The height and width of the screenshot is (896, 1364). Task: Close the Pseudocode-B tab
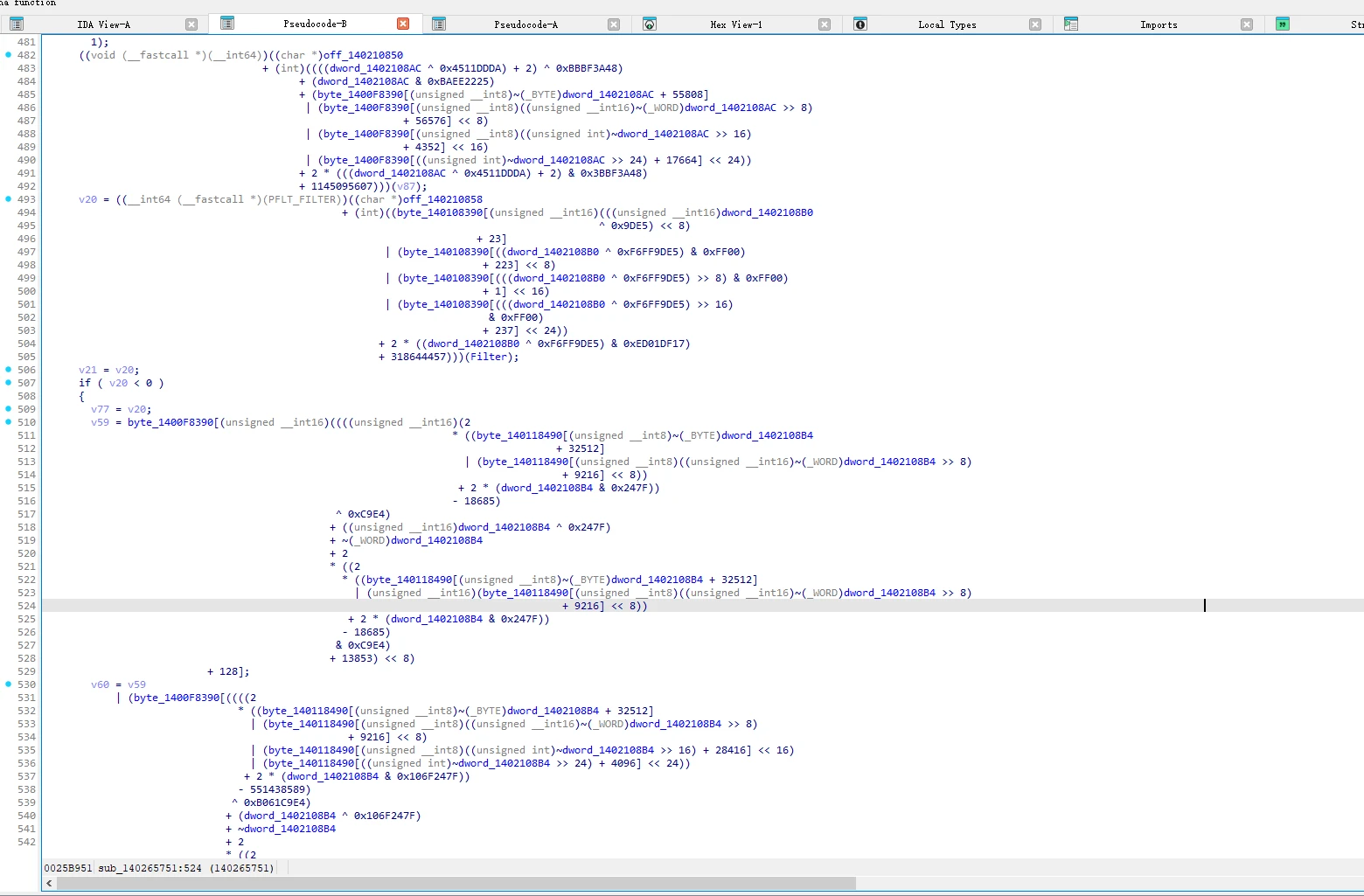coord(403,24)
